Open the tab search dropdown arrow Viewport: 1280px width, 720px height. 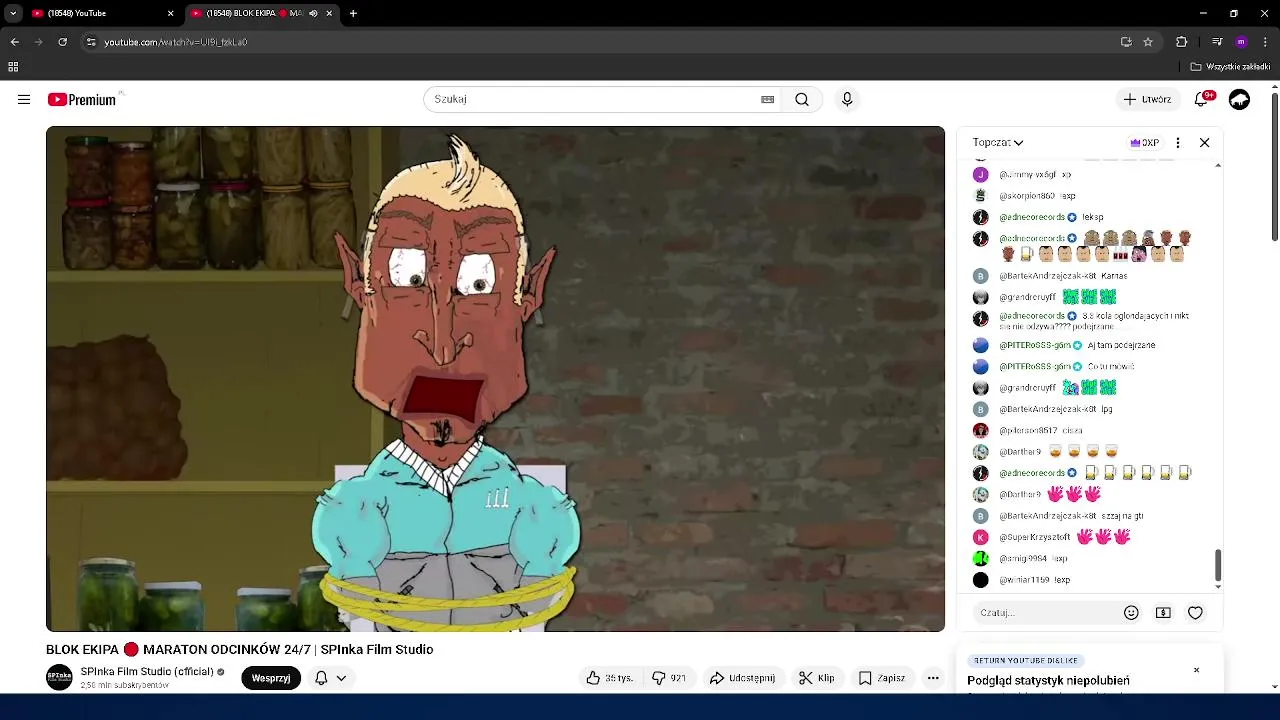point(13,14)
